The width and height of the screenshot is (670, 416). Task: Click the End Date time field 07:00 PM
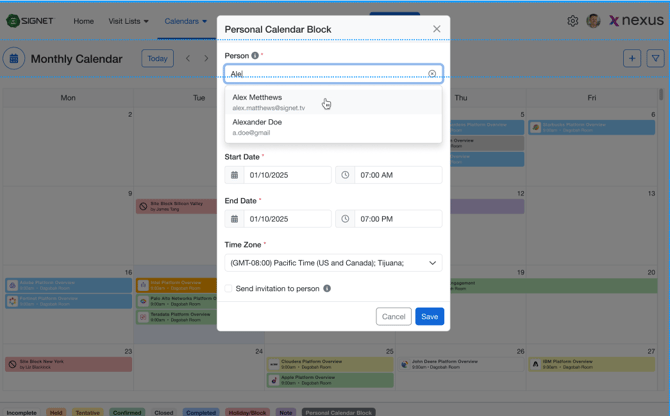[x=398, y=219]
